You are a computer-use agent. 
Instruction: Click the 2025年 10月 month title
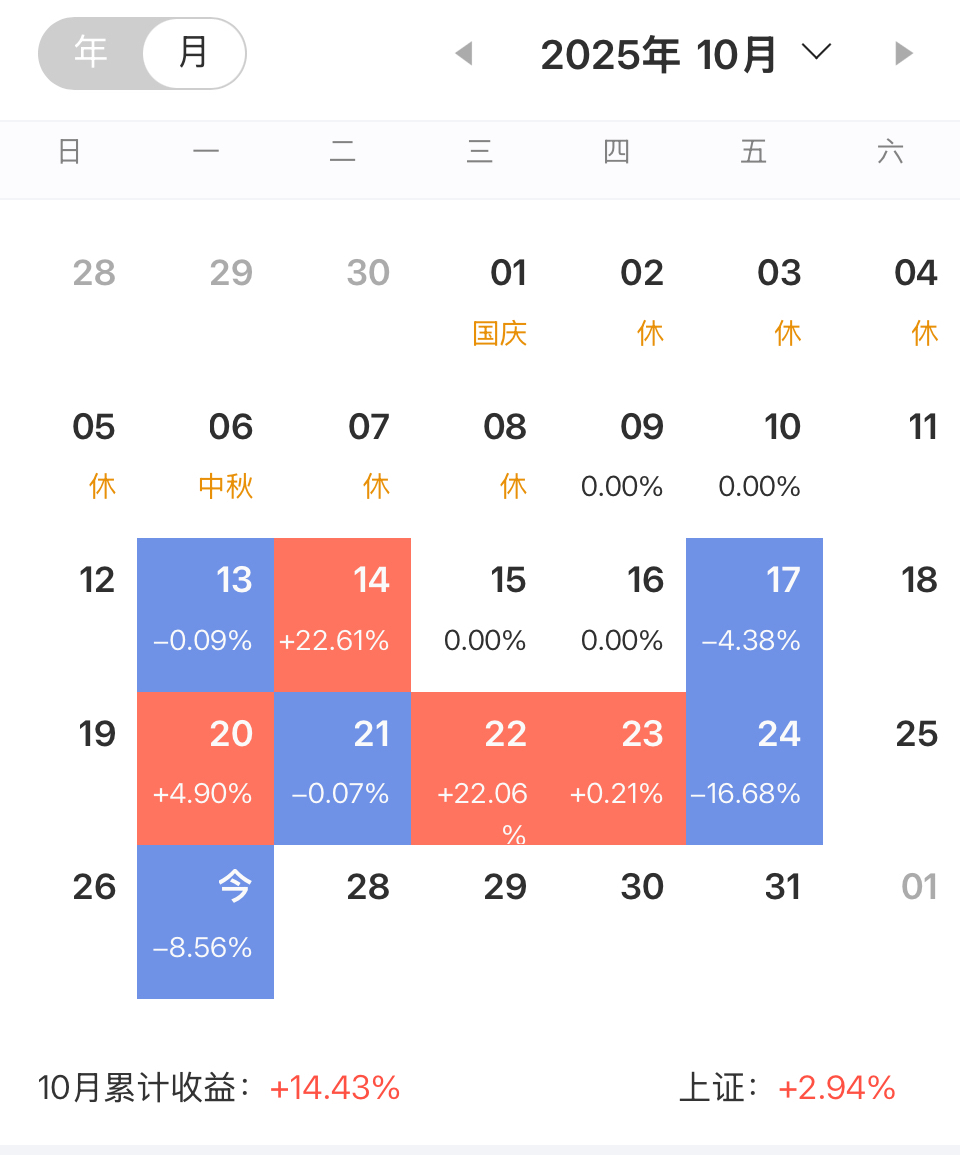coord(658,55)
